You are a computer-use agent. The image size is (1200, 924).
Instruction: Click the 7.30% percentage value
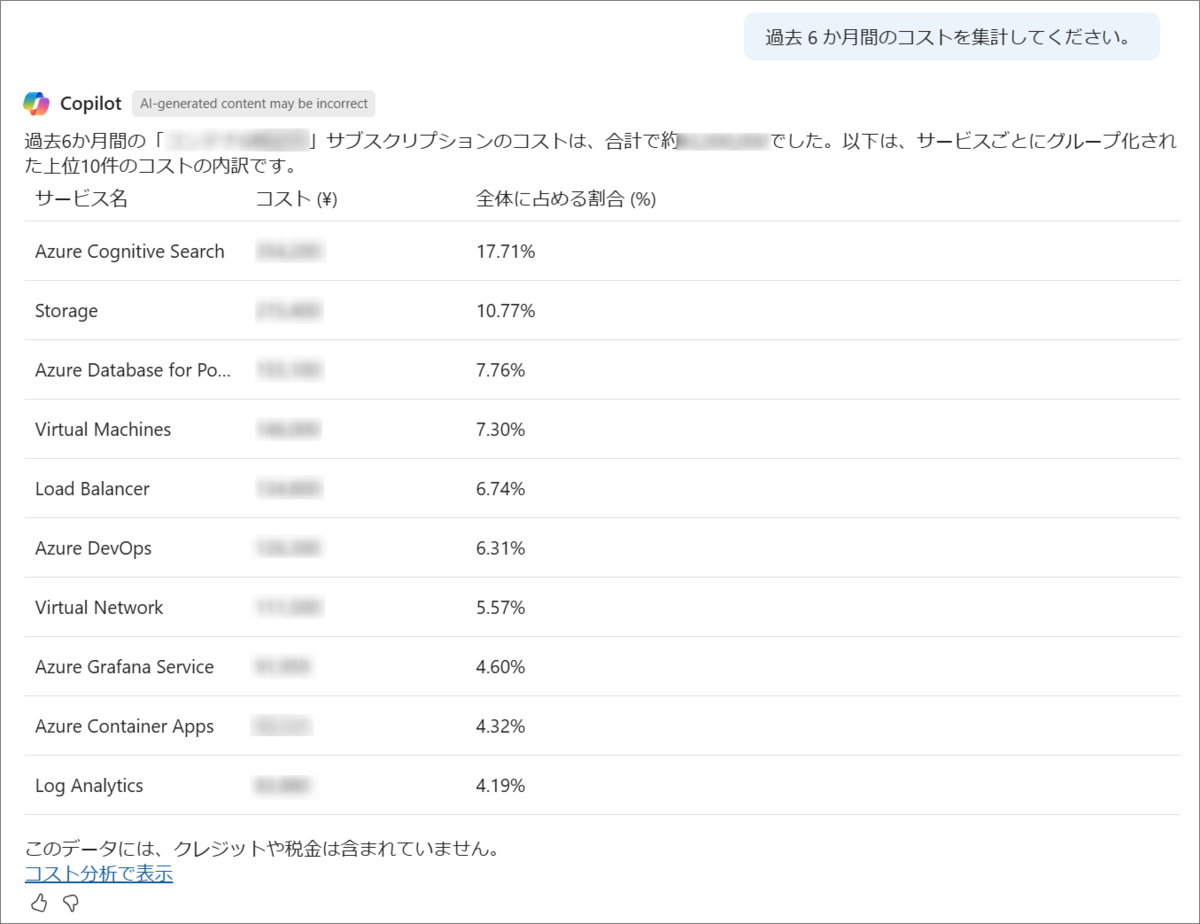tap(501, 430)
